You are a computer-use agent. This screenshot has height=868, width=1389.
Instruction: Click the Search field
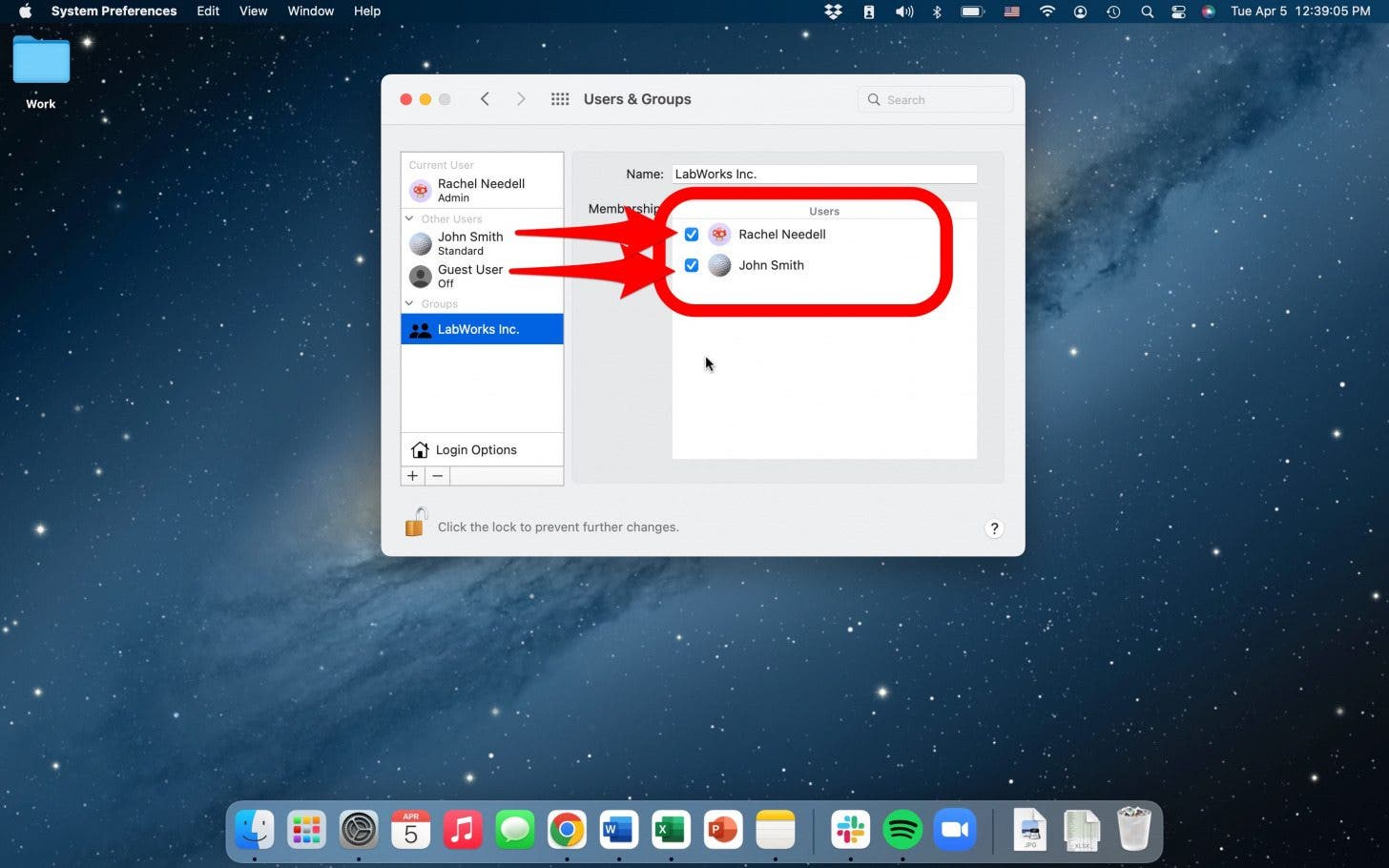[x=935, y=99]
